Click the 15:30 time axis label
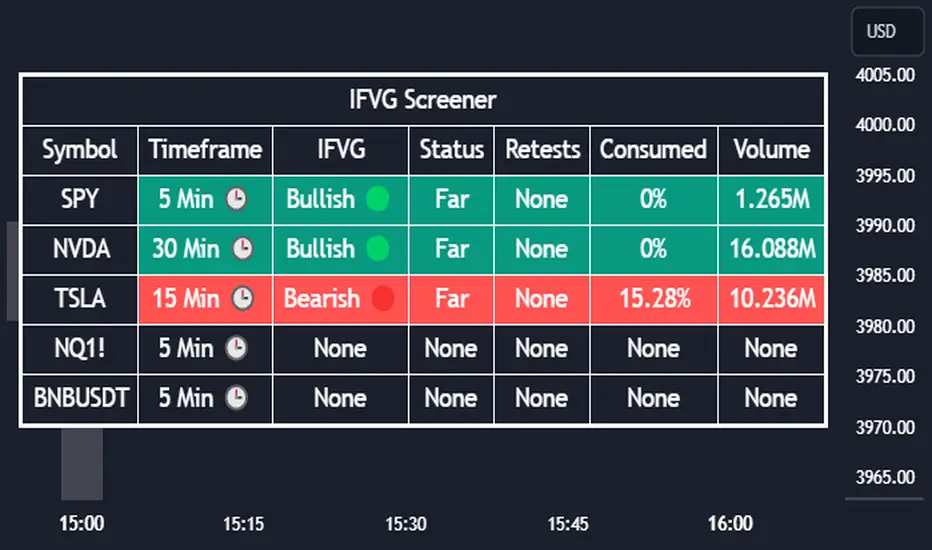This screenshot has width=932, height=550. [x=406, y=523]
